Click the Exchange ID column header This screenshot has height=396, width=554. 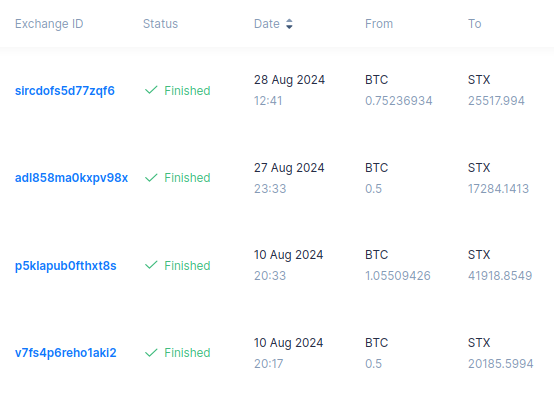pyautogui.click(x=49, y=24)
